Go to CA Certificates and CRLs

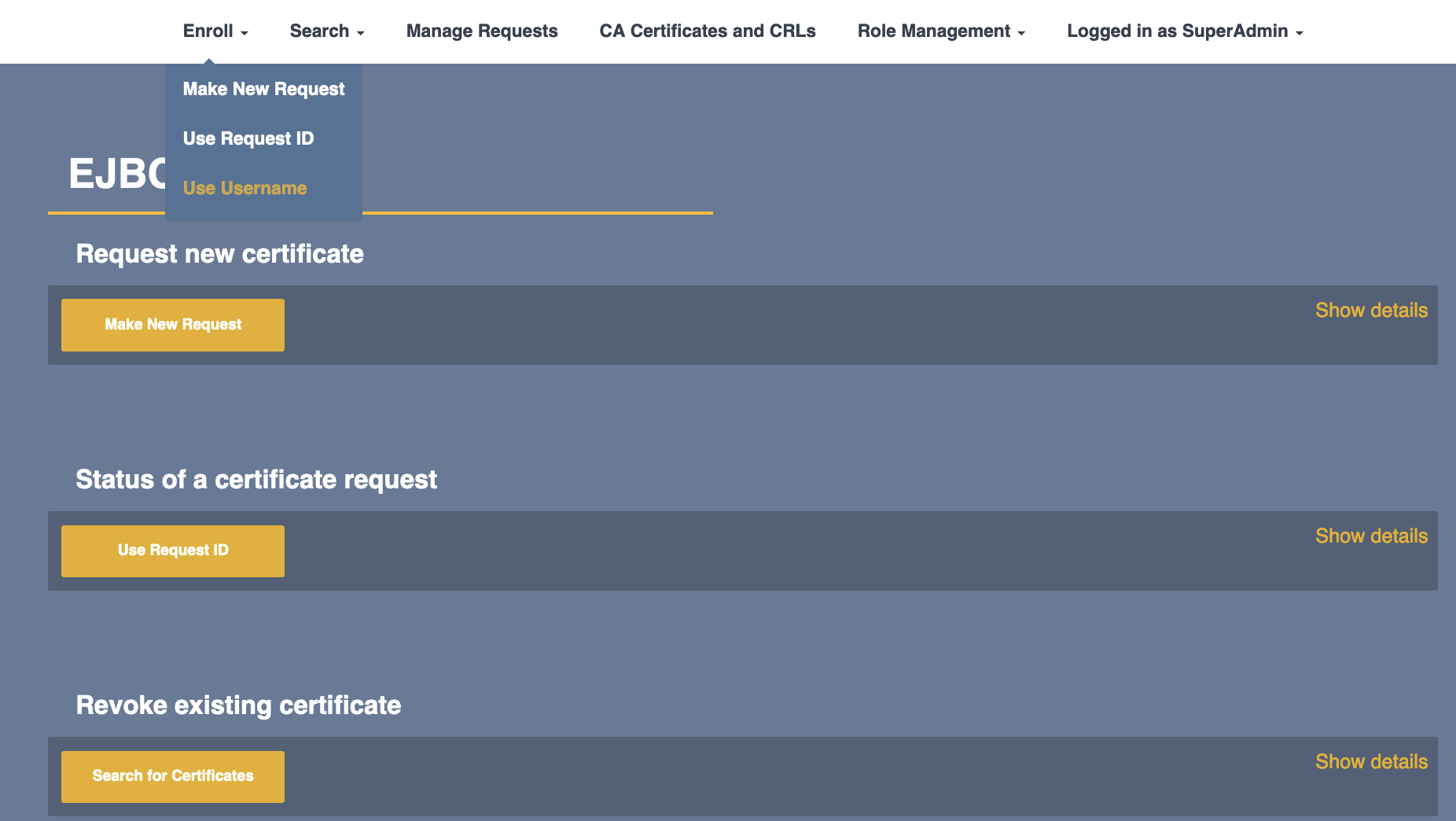707,31
